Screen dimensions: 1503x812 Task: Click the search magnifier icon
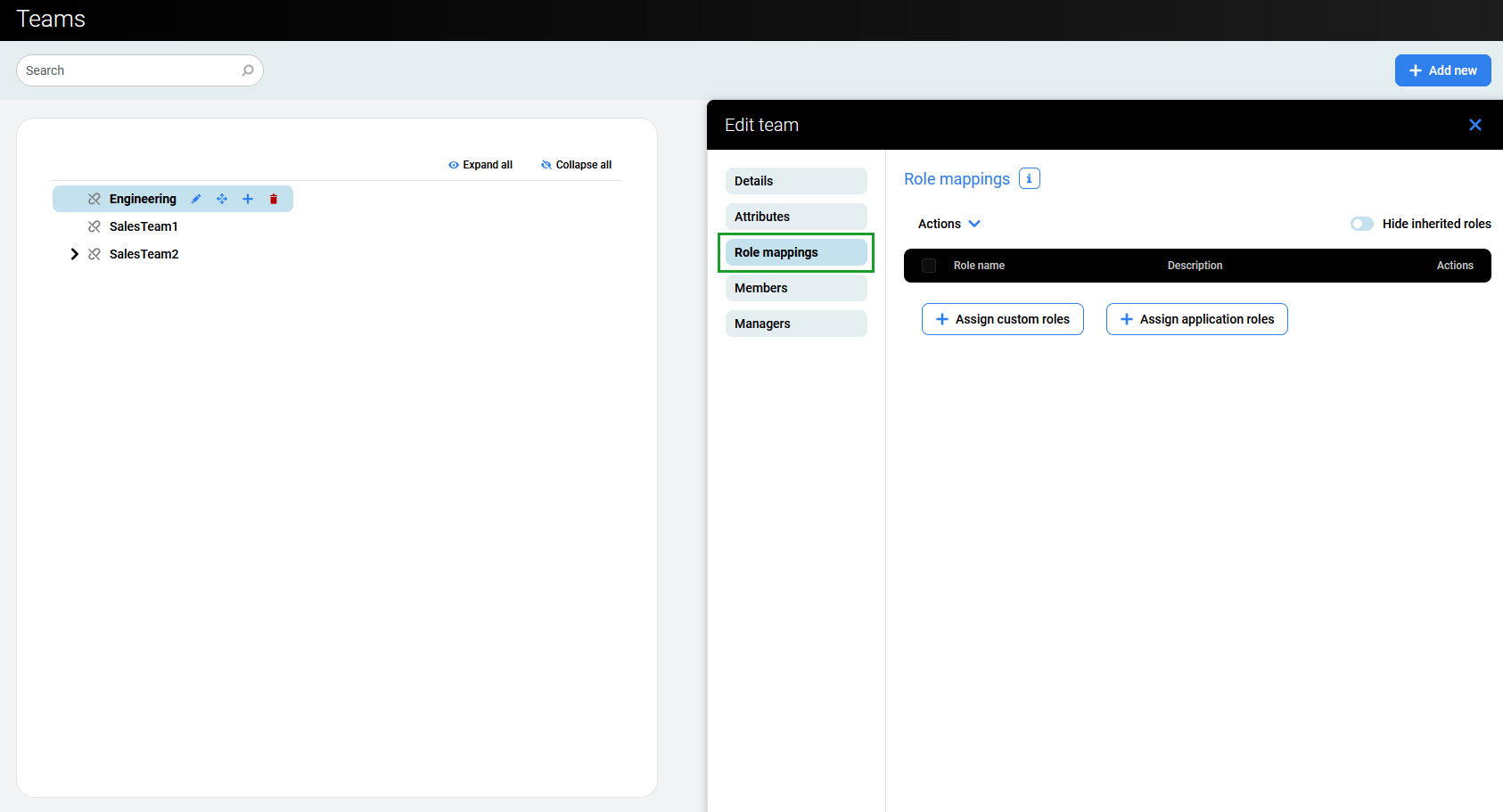point(248,70)
